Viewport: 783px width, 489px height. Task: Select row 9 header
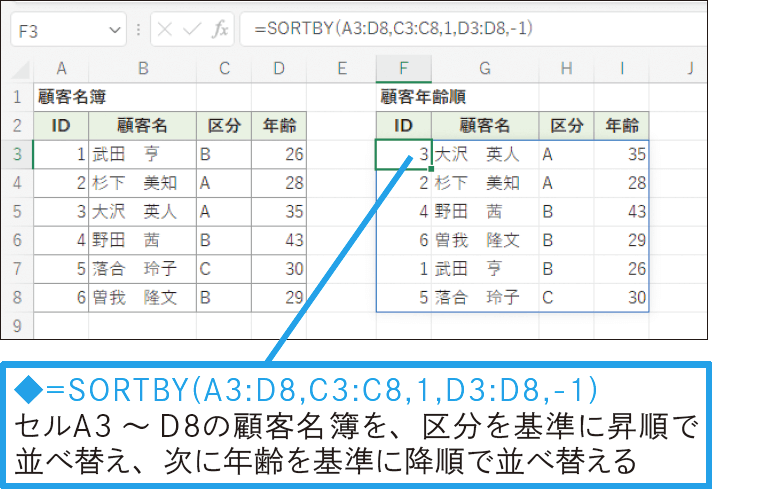17,326
